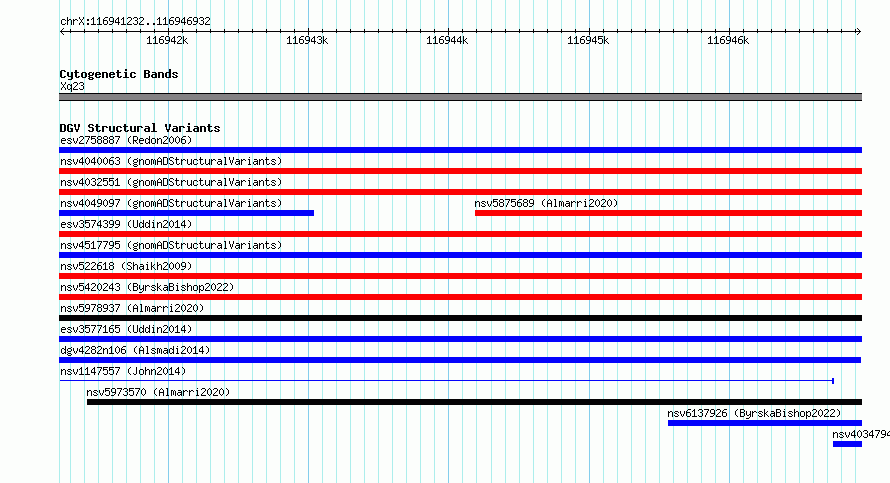Image resolution: width=890 pixels, height=483 pixels.
Task: Open nsv5875689 (Almarri2020) variant label
Action: click(x=546, y=203)
